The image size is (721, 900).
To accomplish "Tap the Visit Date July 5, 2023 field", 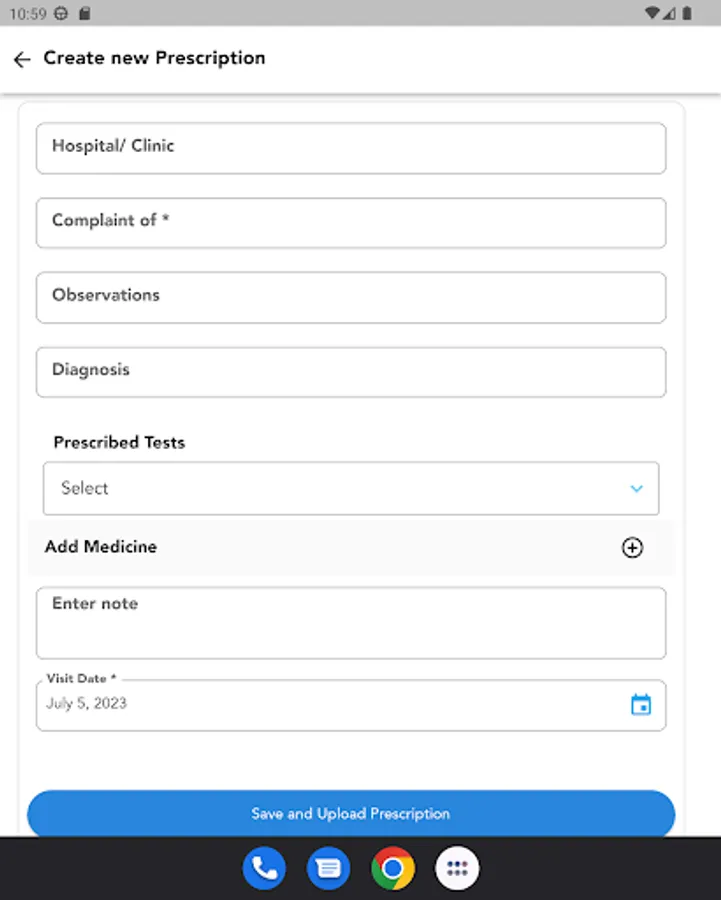I will [320, 705].
